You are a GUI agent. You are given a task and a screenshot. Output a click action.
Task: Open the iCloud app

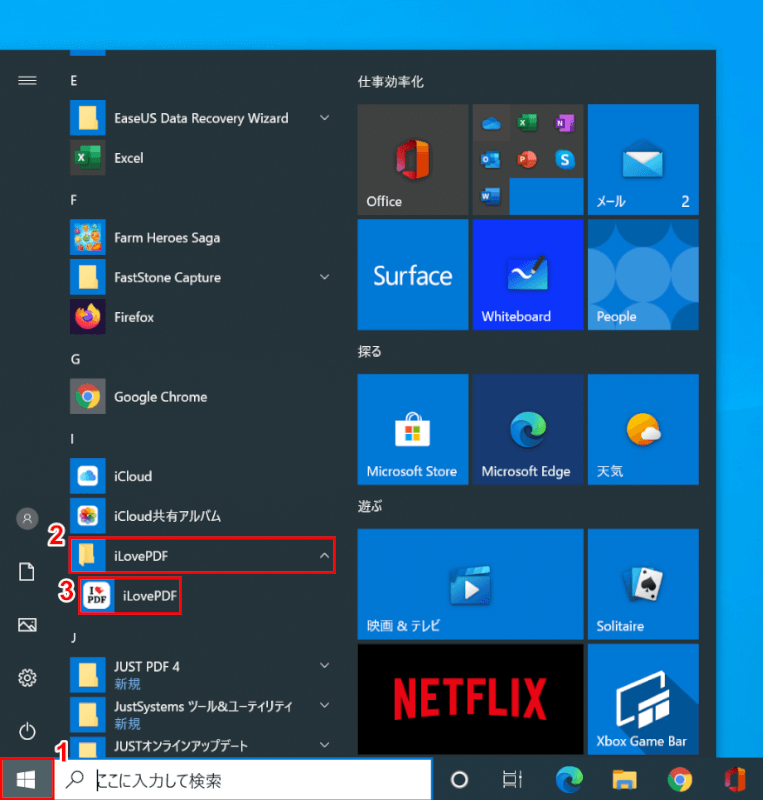132,476
